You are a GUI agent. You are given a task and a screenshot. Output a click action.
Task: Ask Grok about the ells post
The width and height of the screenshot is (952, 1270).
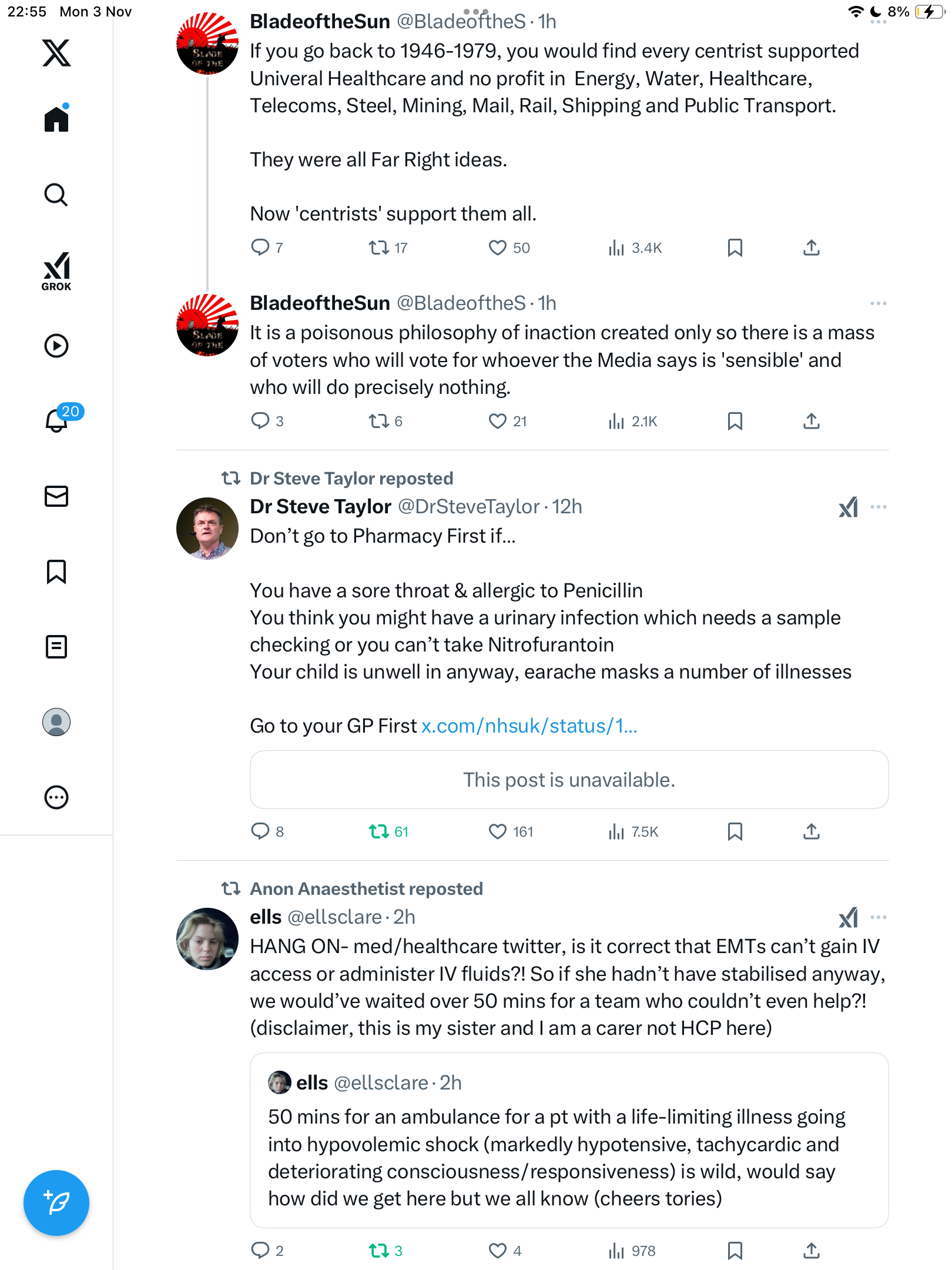click(x=848, y=917)
